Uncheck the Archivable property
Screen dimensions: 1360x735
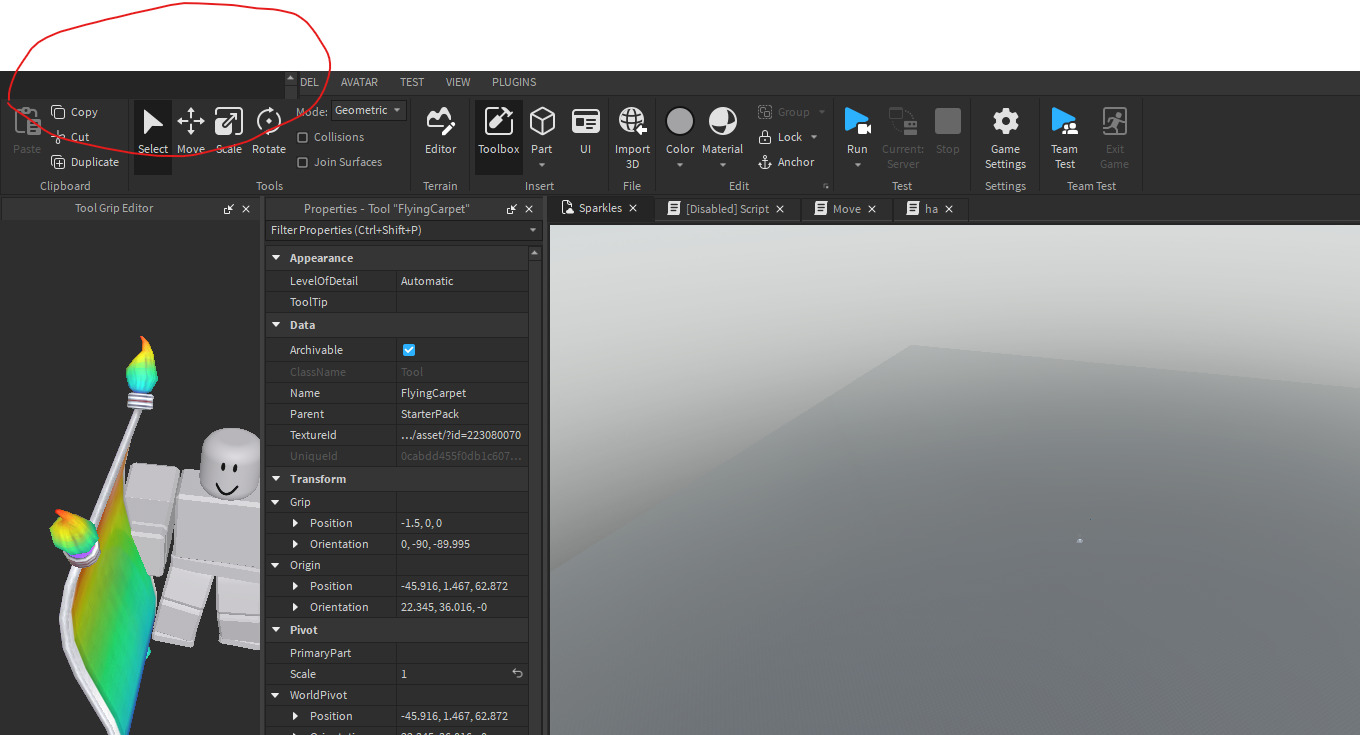[408, 349]
